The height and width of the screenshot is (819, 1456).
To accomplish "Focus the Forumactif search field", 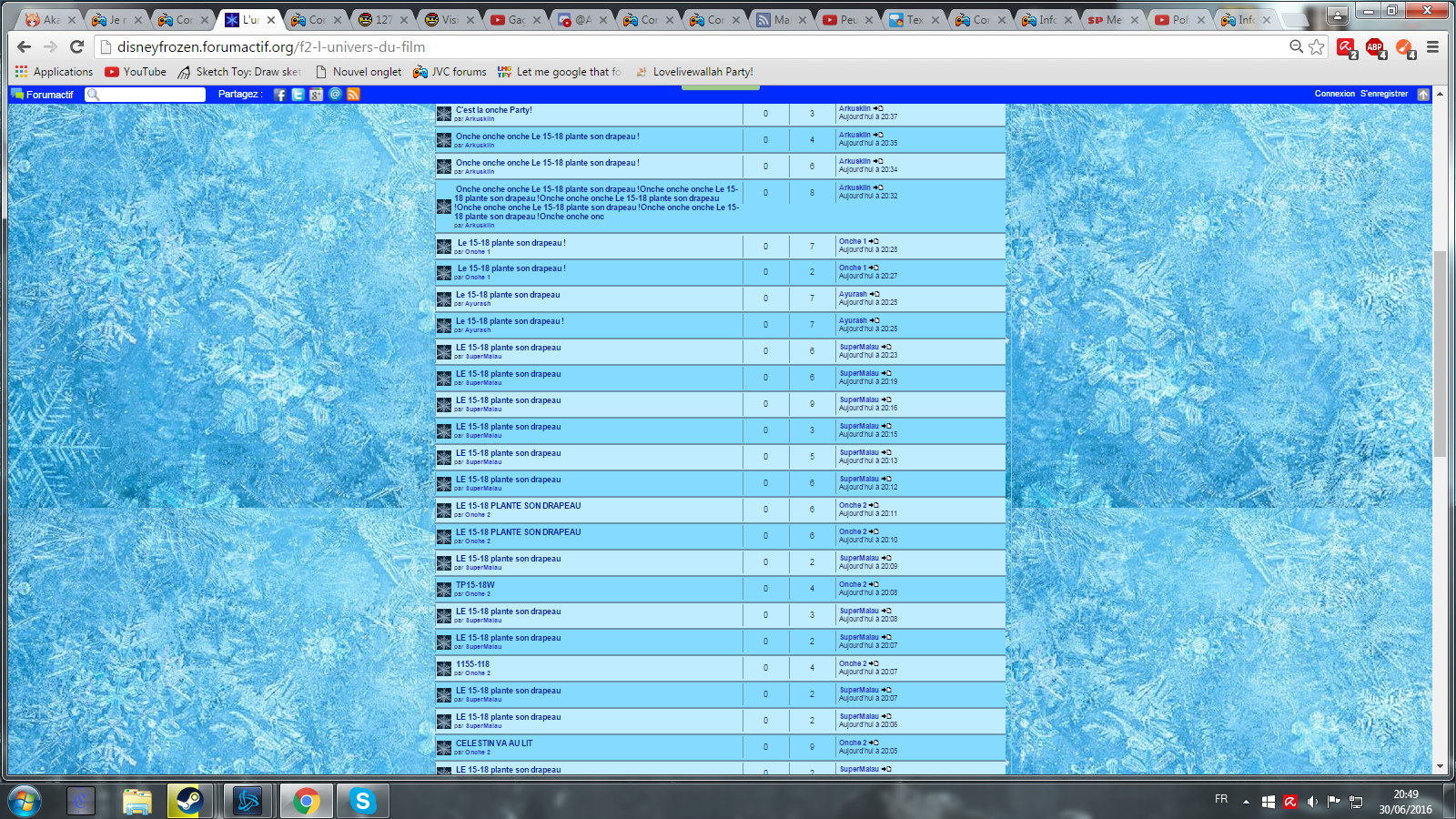I will click(x=146, y=95).
